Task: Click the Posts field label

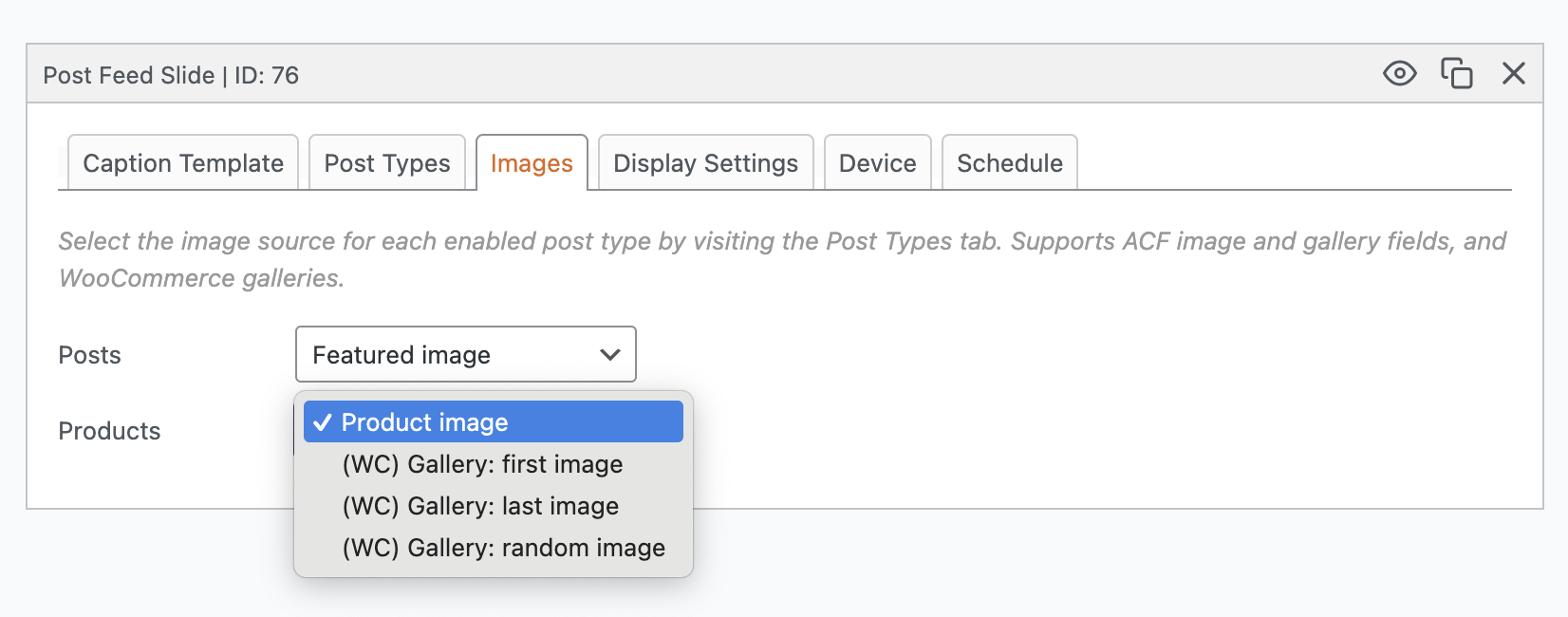Action: [x=90, y=355]
